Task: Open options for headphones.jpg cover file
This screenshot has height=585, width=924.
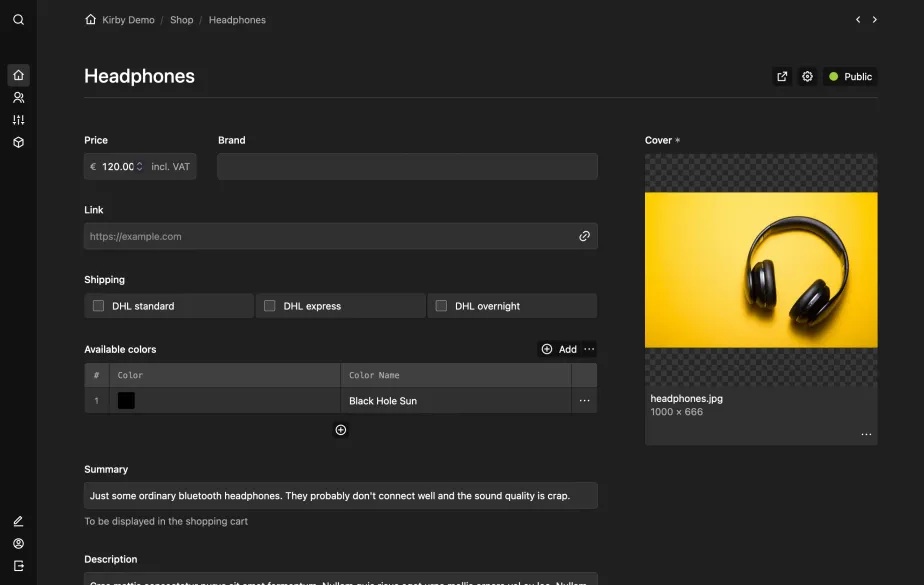Action: tap(866, 434)
